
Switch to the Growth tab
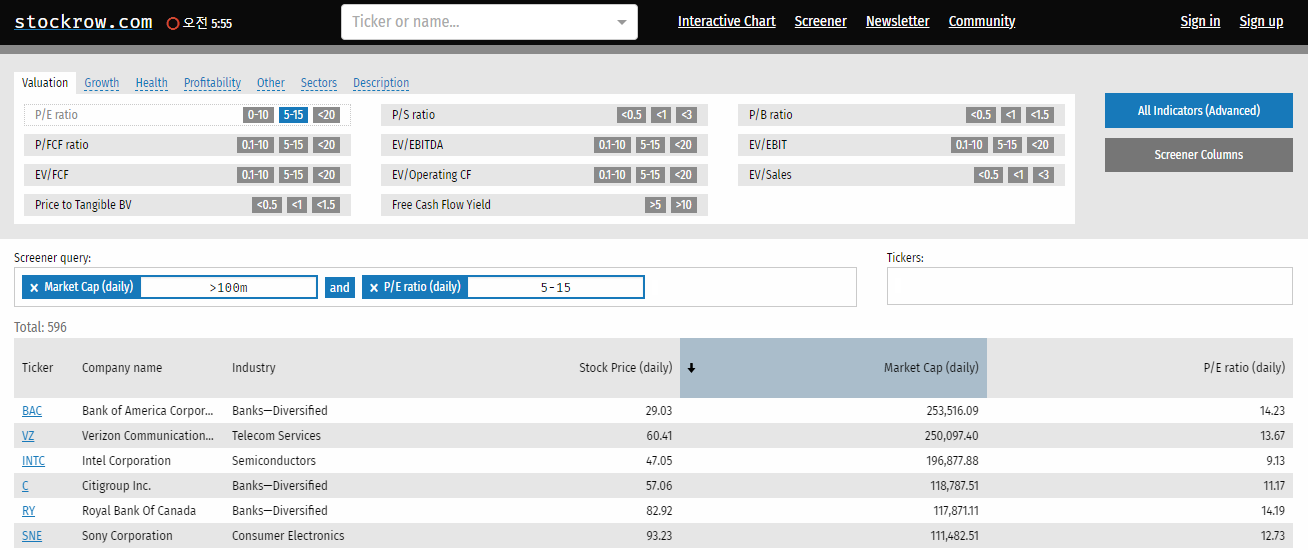101,83
